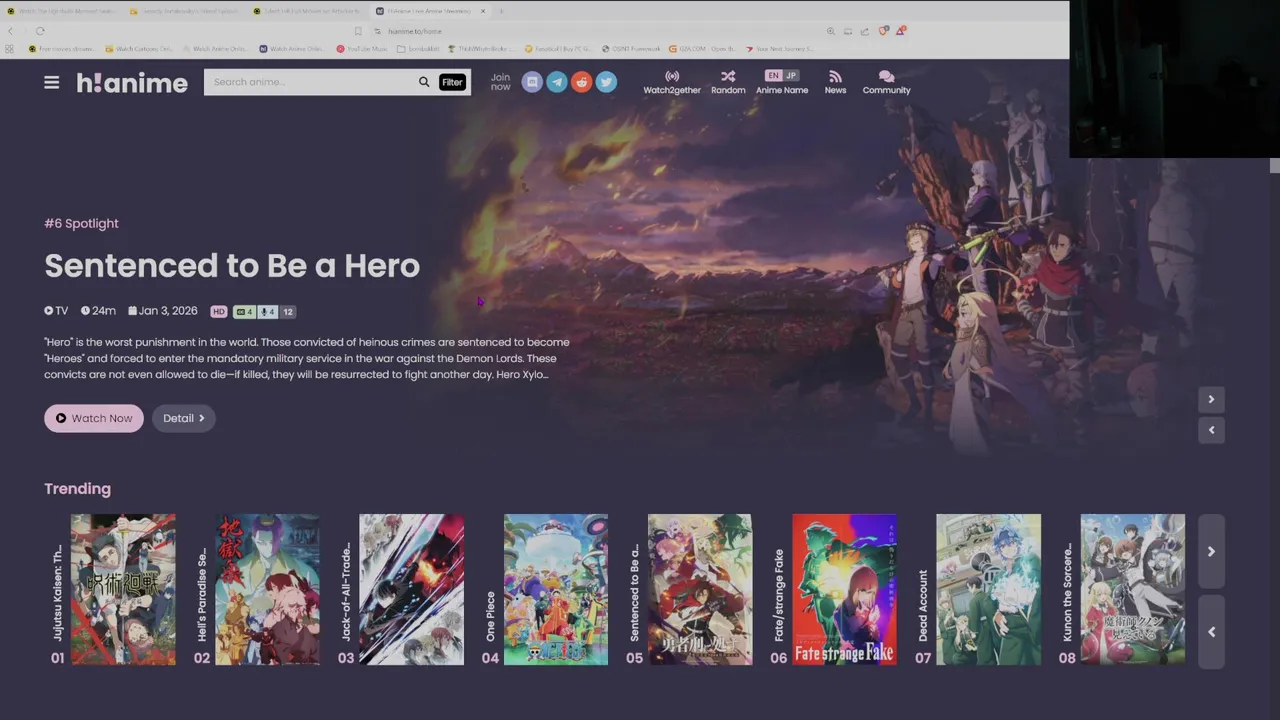
Task: Start Watch Now for Sentenced to Be a Hero
Action: coord(94,418)
